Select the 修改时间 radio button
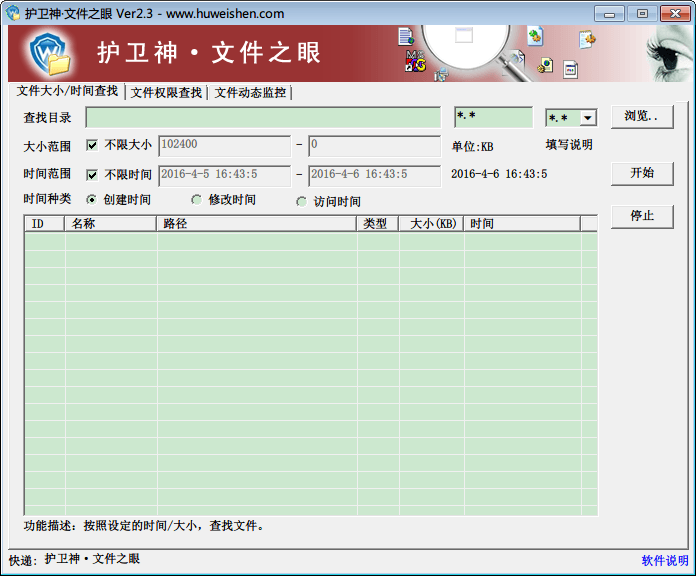Screen dimensions: 696x576 [x=197, y=200]
